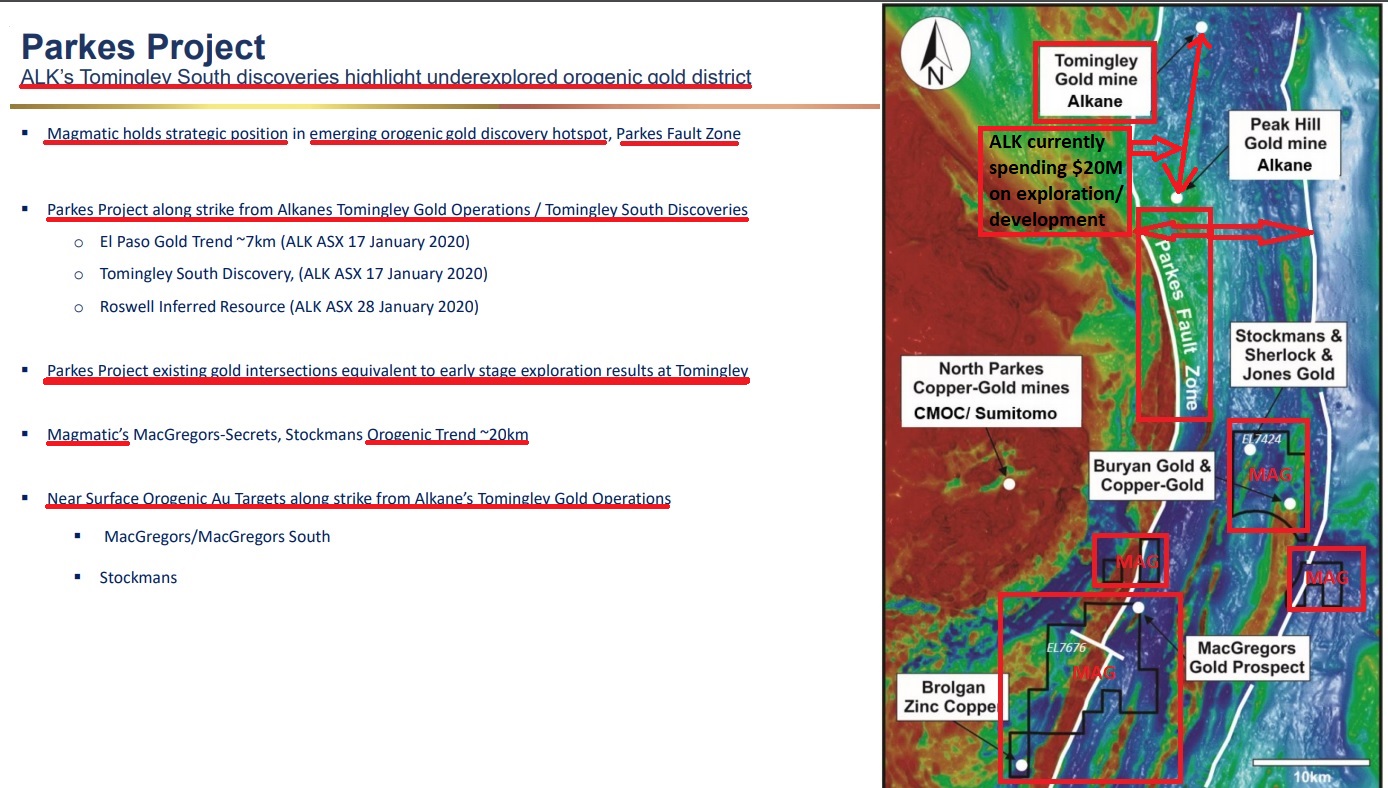This screenshot has height=788, width=1388.
Task: Select the 'ALK currently spending $20M' callout text
Action: pyautogui.click(x=1054, y=181)
